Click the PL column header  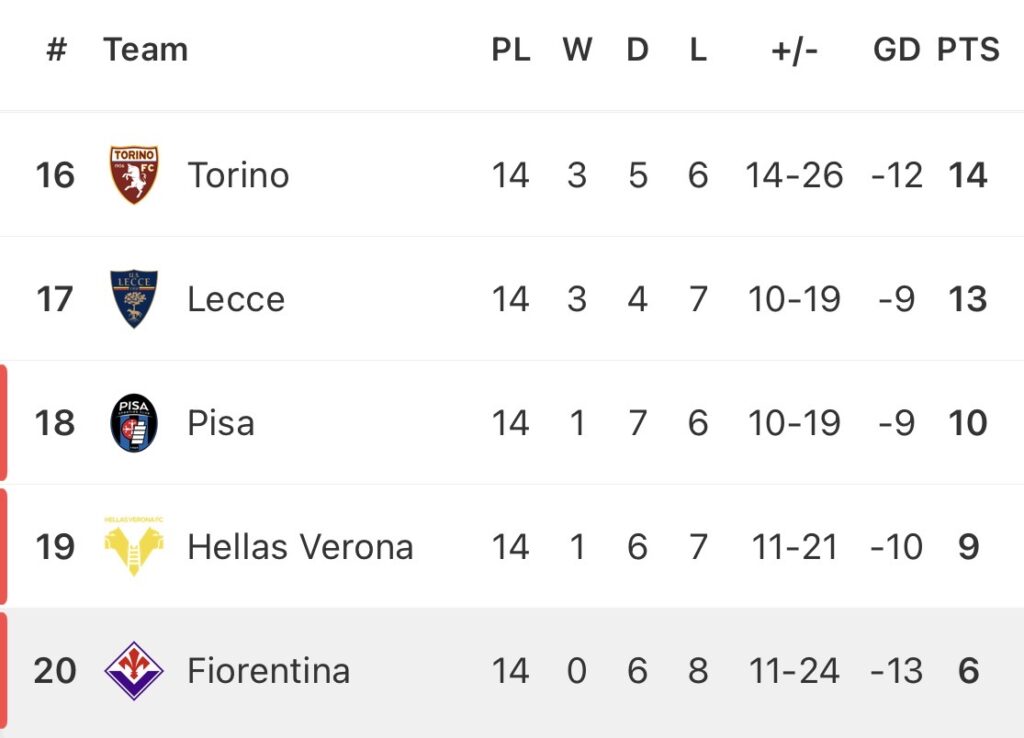511,50
